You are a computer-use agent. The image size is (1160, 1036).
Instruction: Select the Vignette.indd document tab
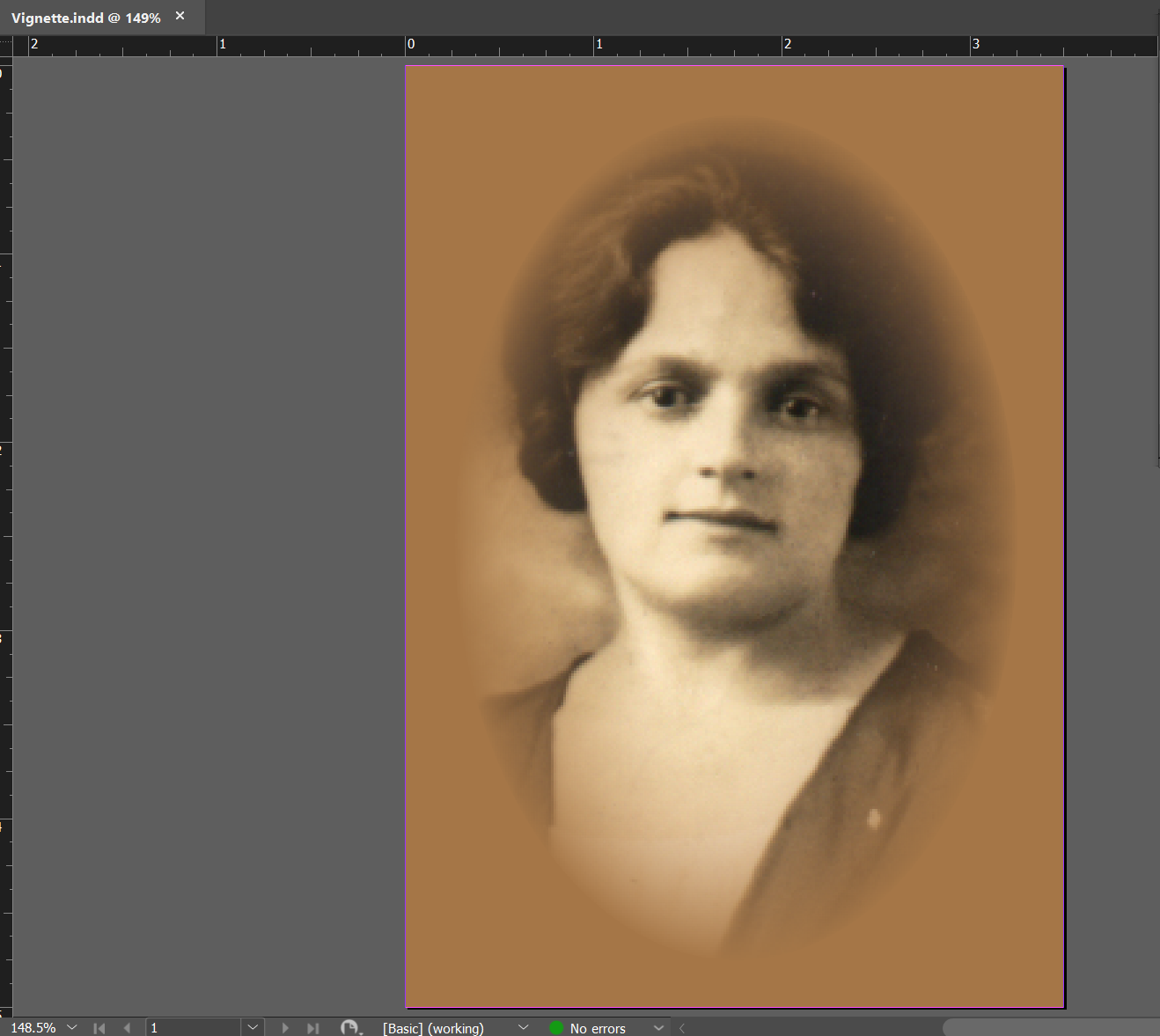click(85, 18)
